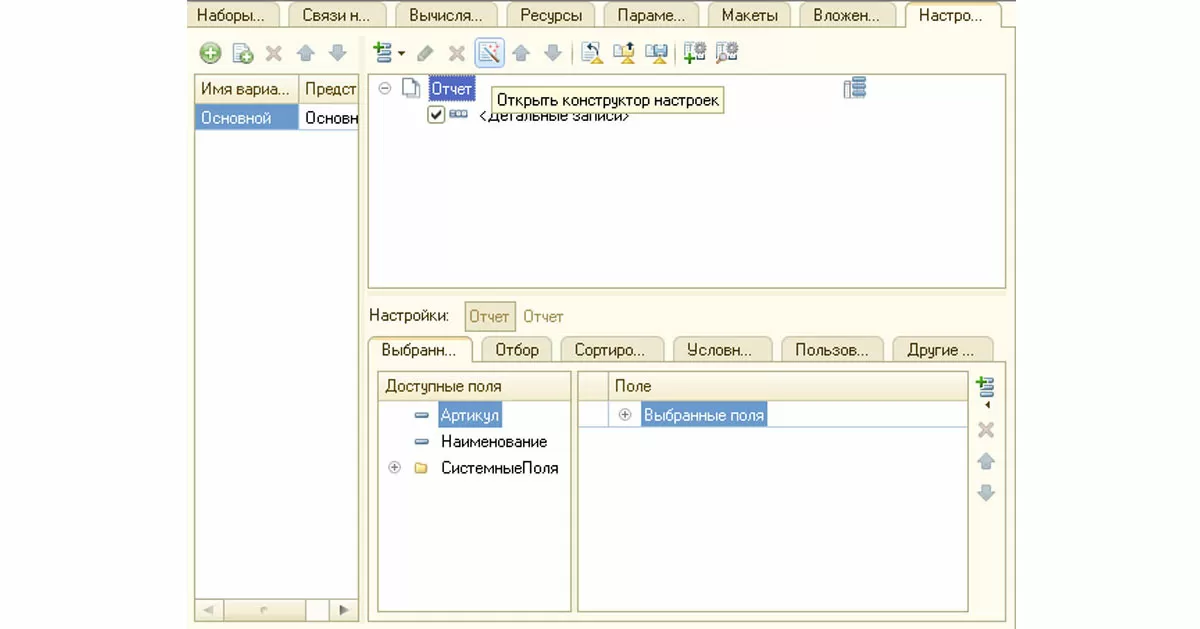Viewport: 1200px width, 629px height.
Task: Open the Отбор settings tab
Action: [x=516, y=350]
